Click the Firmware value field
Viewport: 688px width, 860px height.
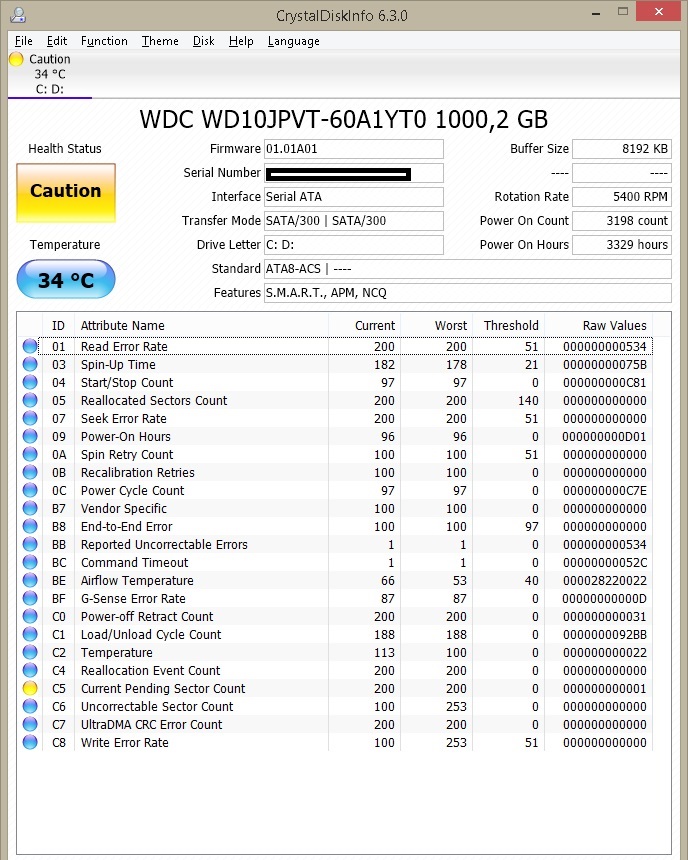point(353,149)
